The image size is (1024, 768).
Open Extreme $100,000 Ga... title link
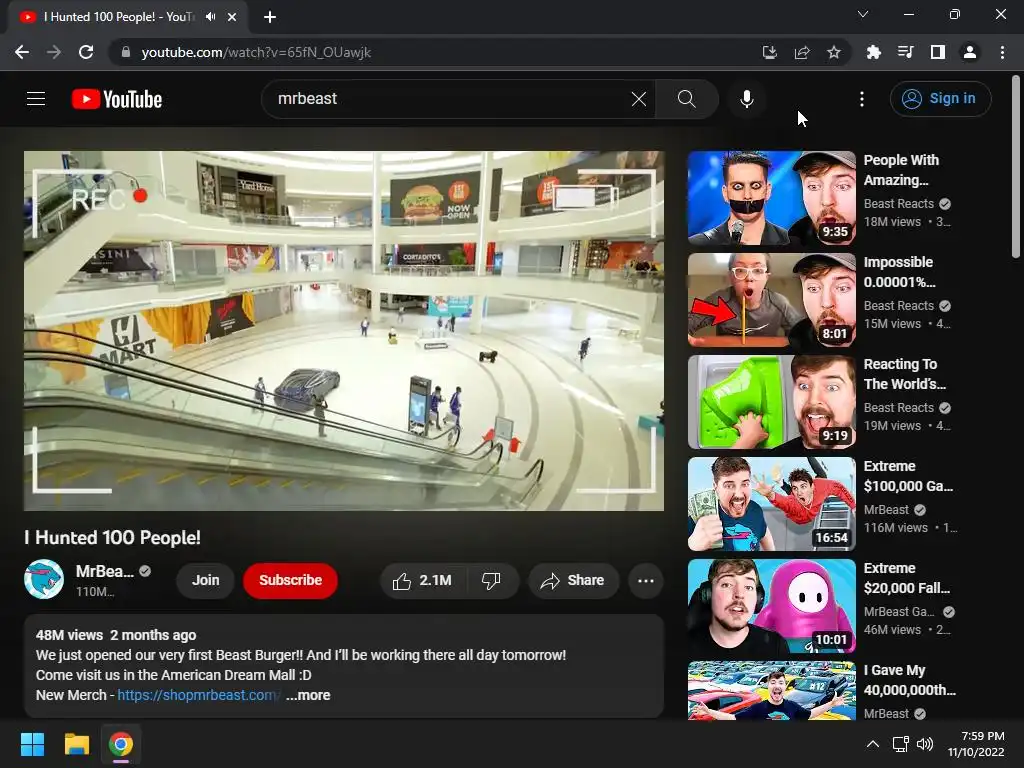click(x=908, y=475)
